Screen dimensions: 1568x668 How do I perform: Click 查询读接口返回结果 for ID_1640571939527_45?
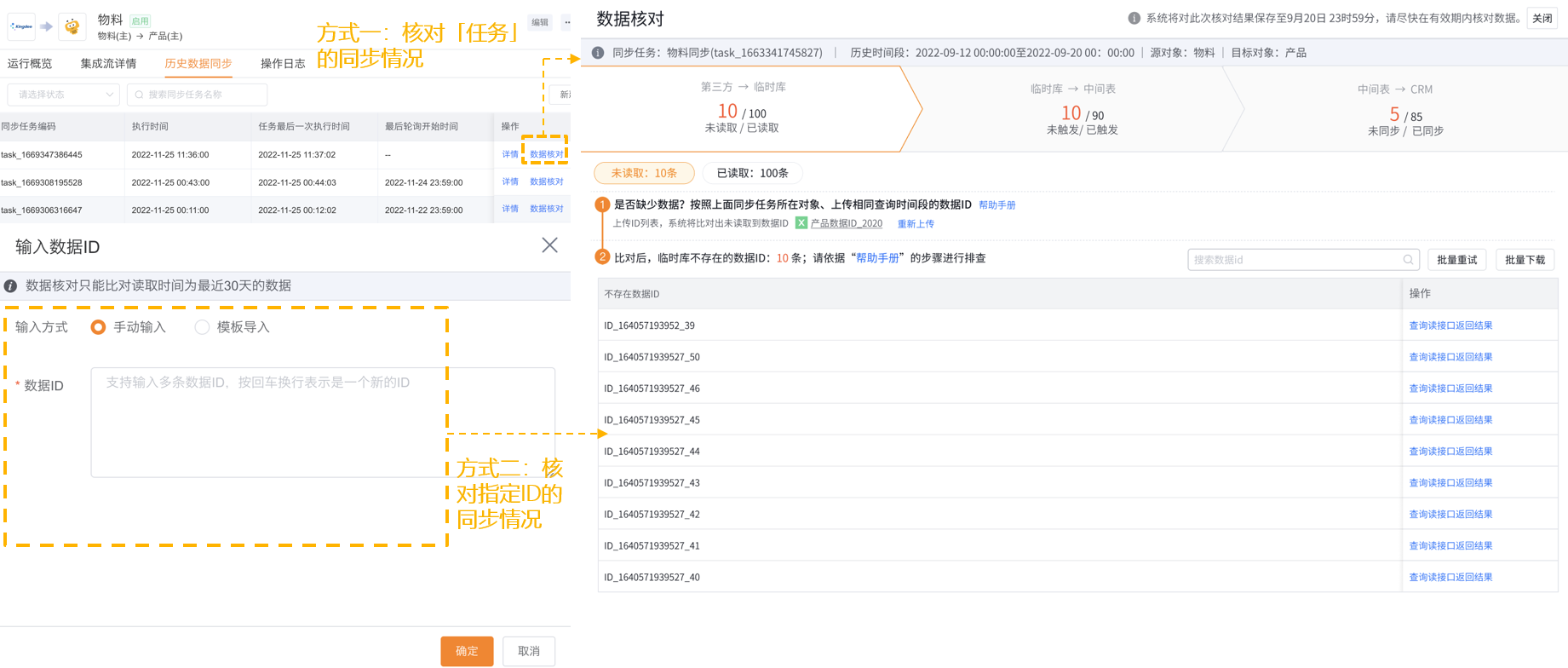[1450, 420]
